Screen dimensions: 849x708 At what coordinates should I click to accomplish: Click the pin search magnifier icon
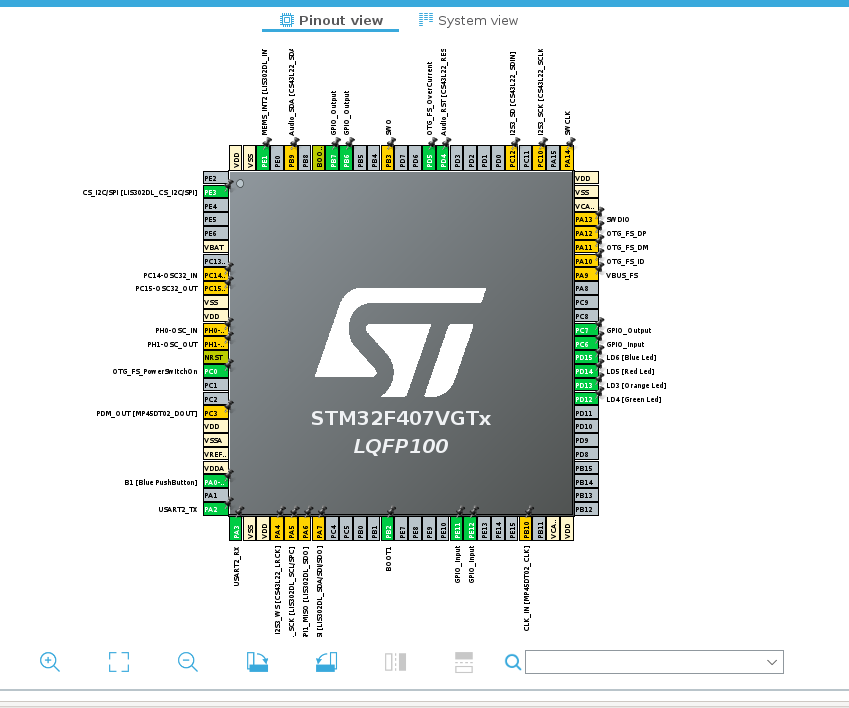click(x=513, y=662)
